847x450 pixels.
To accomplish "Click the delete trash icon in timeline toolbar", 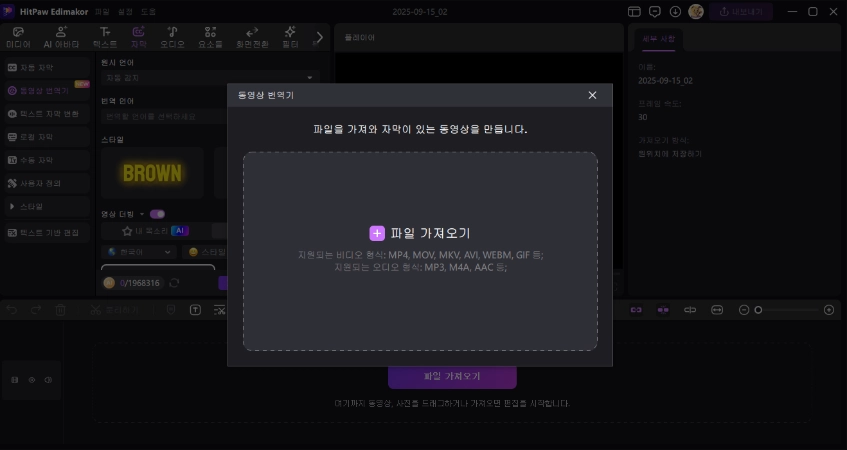I will tap(61, 310).
